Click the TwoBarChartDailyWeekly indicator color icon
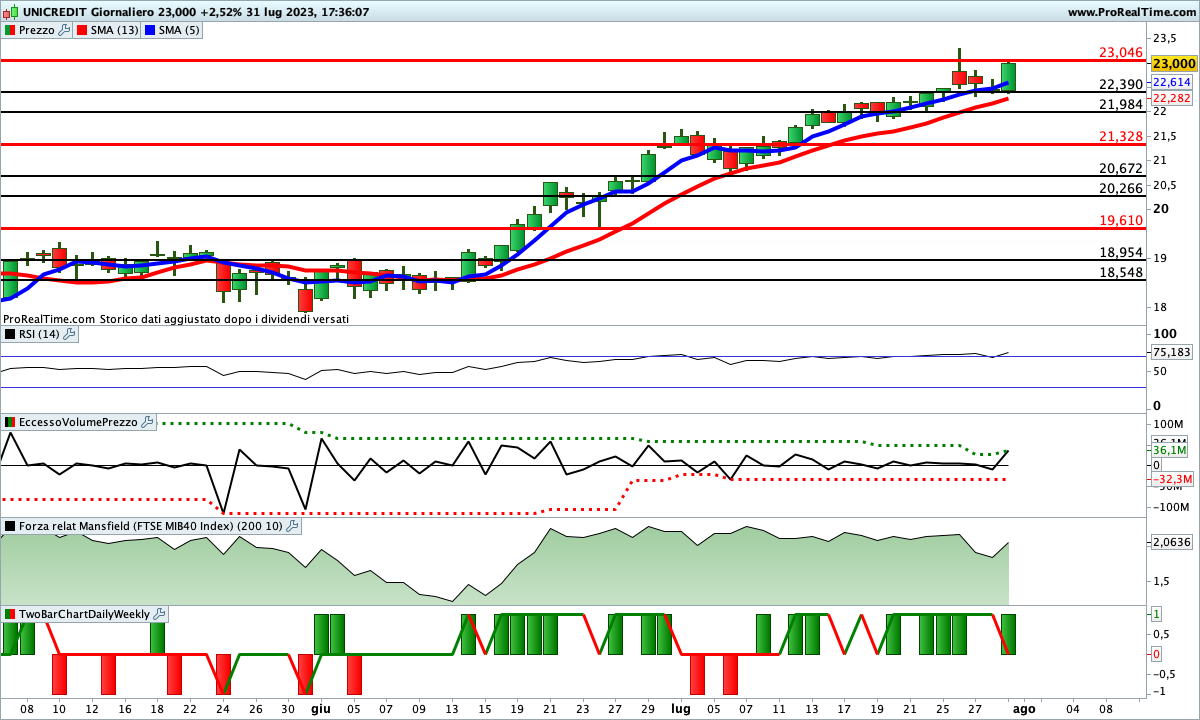This screenshot has width=1200, height=720. [x=10, y=613]
